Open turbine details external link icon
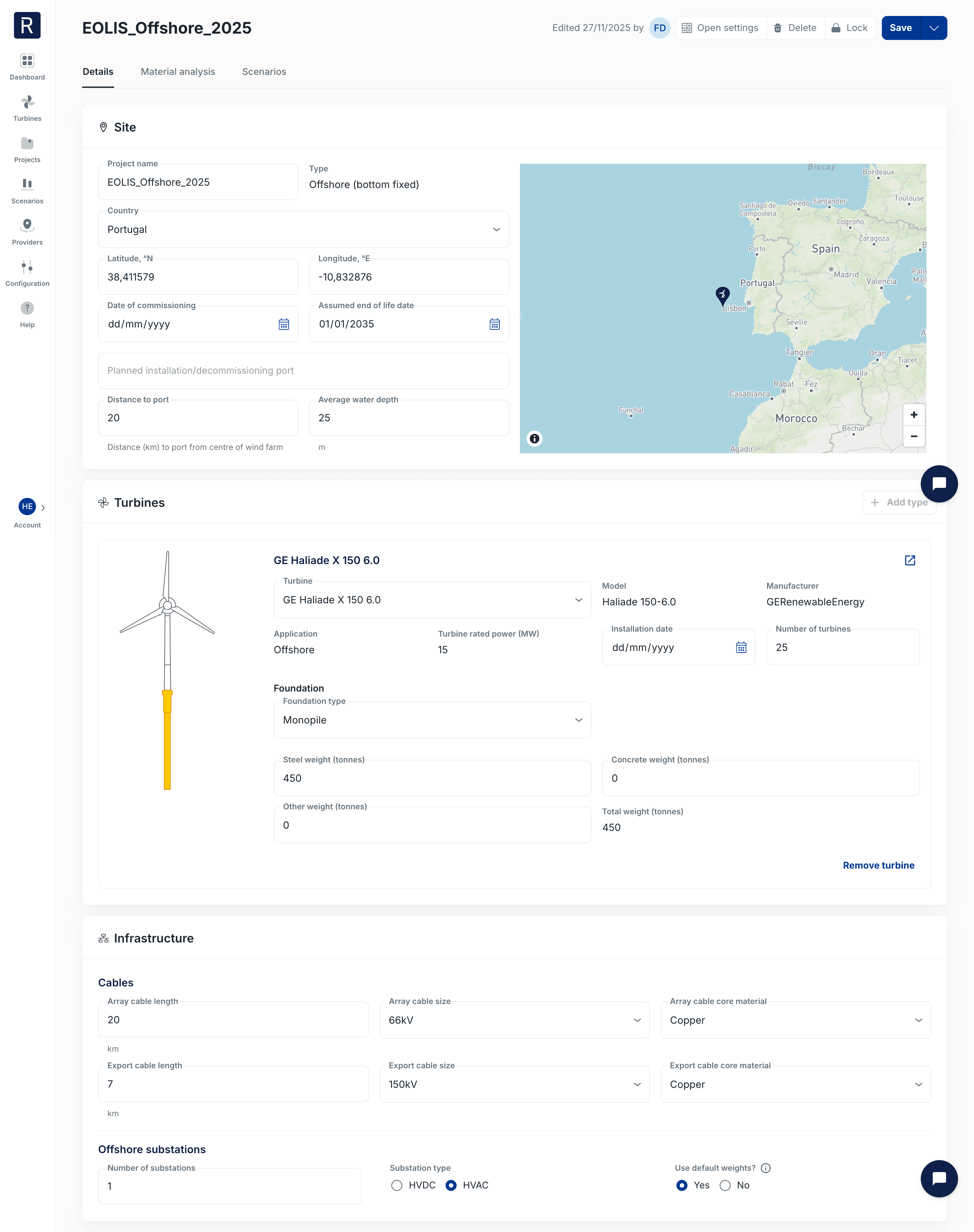This screenshot has height=1232, width=974. click(x=909, y=560)
